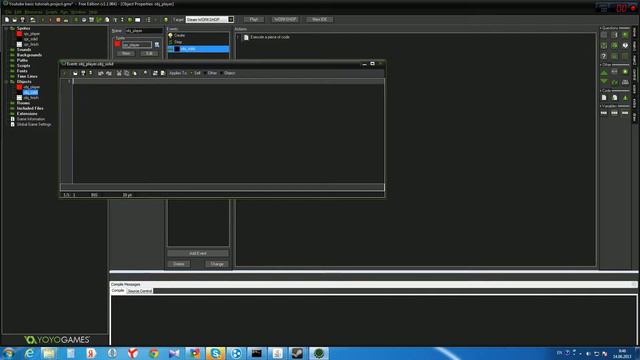Select Start Block up-arrow action

[x=604, y=72]
